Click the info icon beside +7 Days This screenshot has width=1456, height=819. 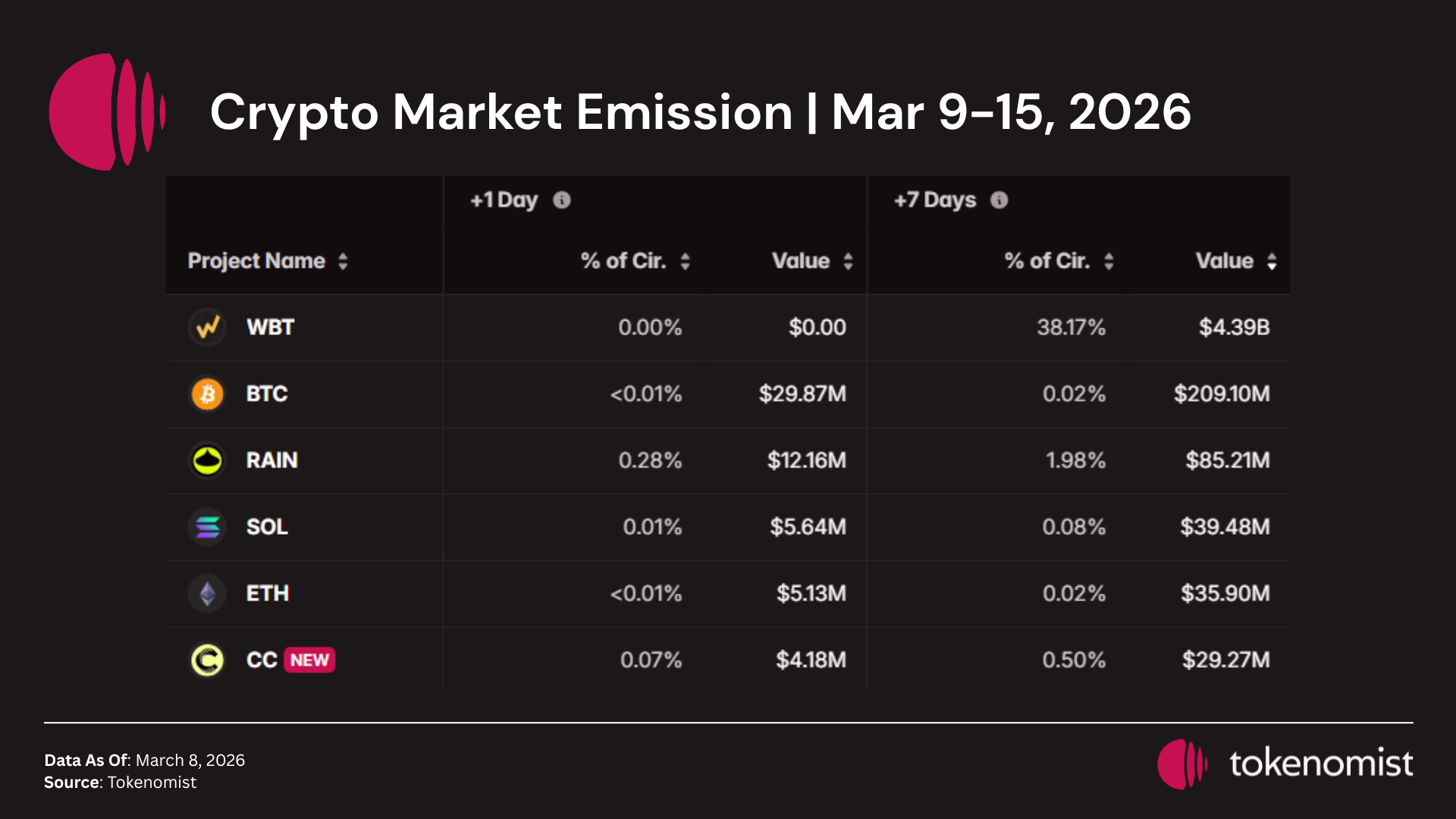(x=999, y=200)
